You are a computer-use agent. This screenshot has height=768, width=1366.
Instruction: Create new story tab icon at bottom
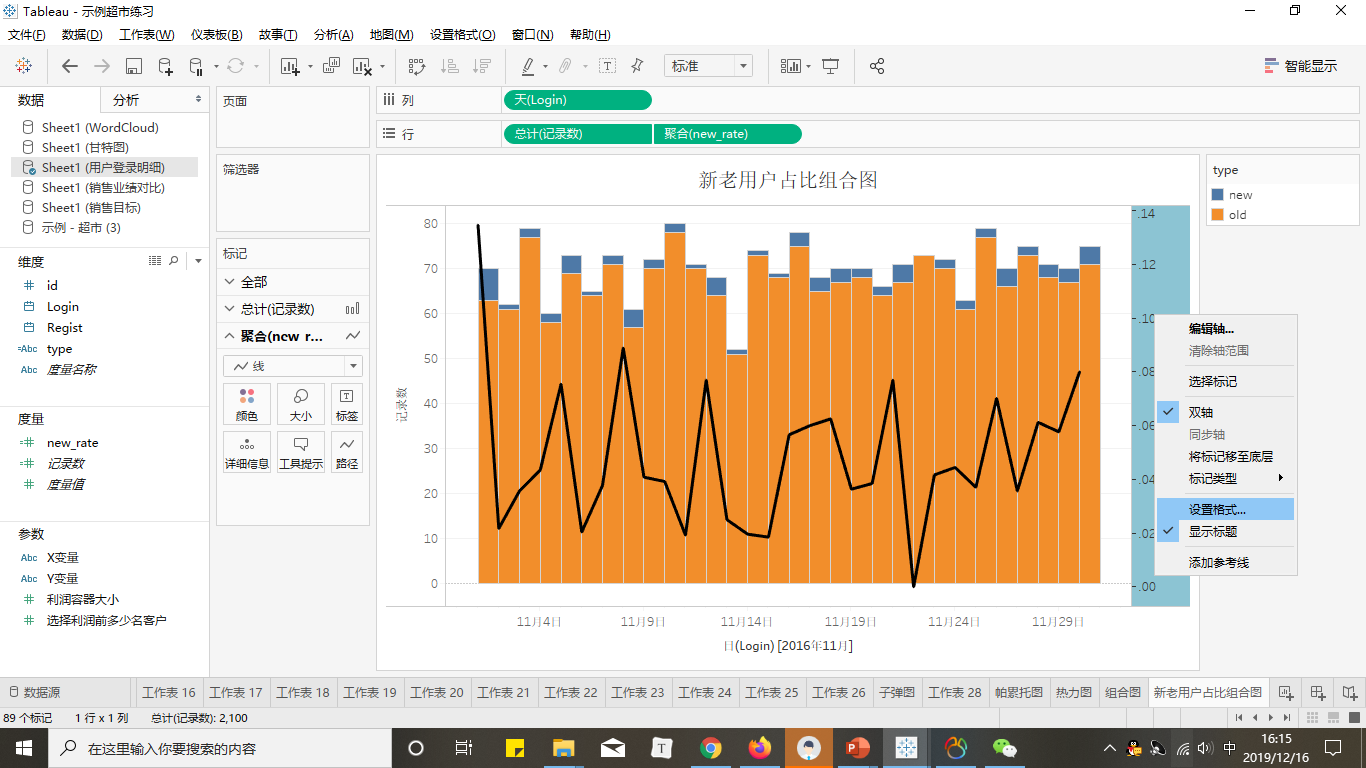1350,692
